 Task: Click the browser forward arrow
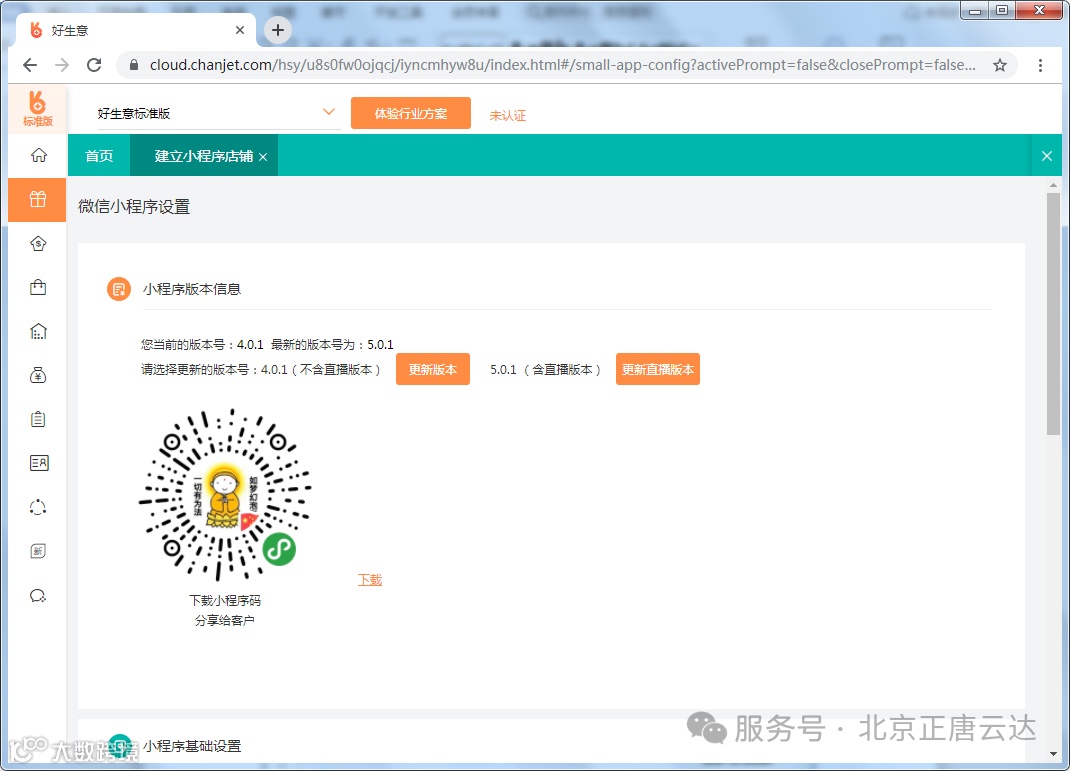coord(62,65)
